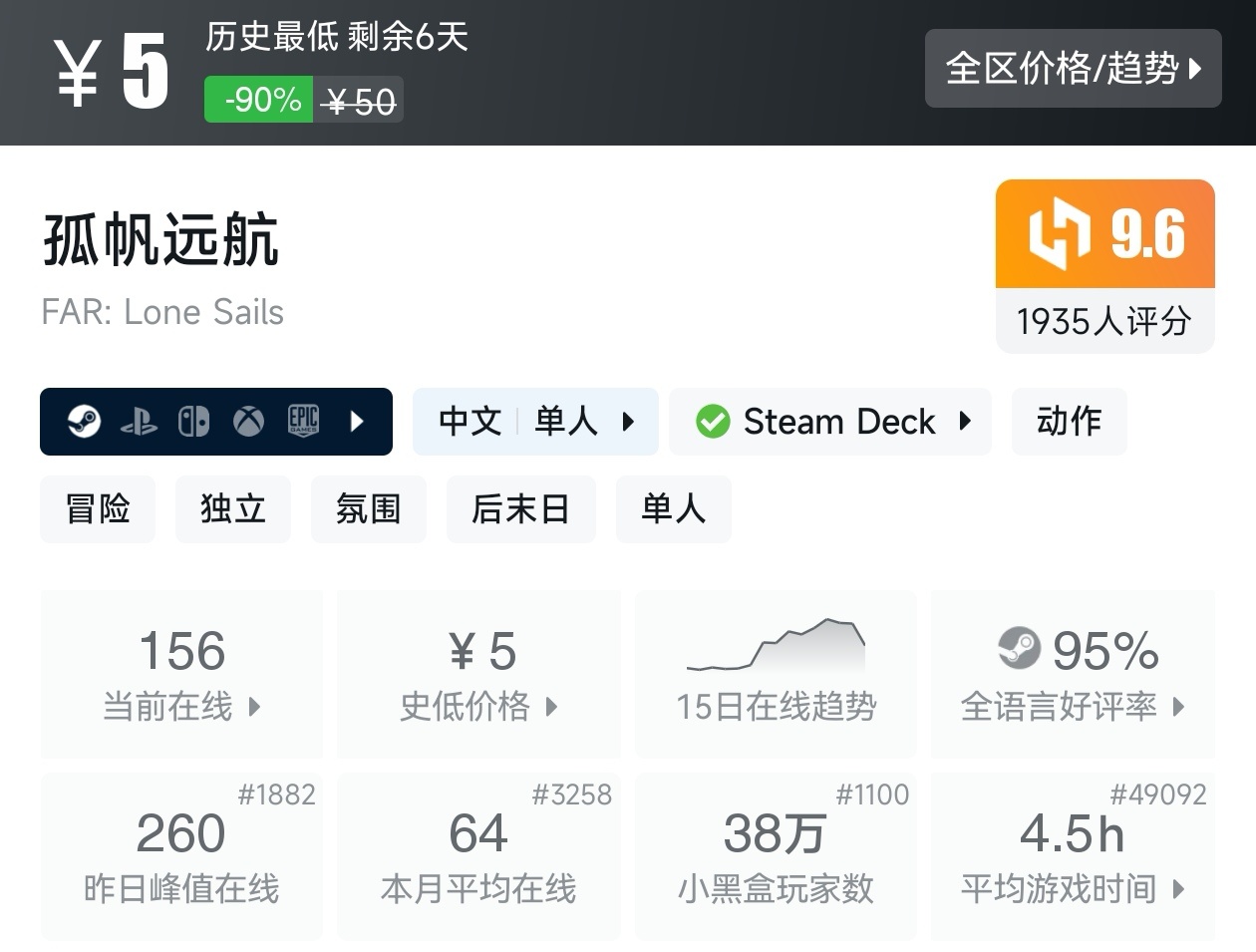1256x952 pixels.
Task: Expand the 中文 单人 language details
Action: (x=535, y=422)
